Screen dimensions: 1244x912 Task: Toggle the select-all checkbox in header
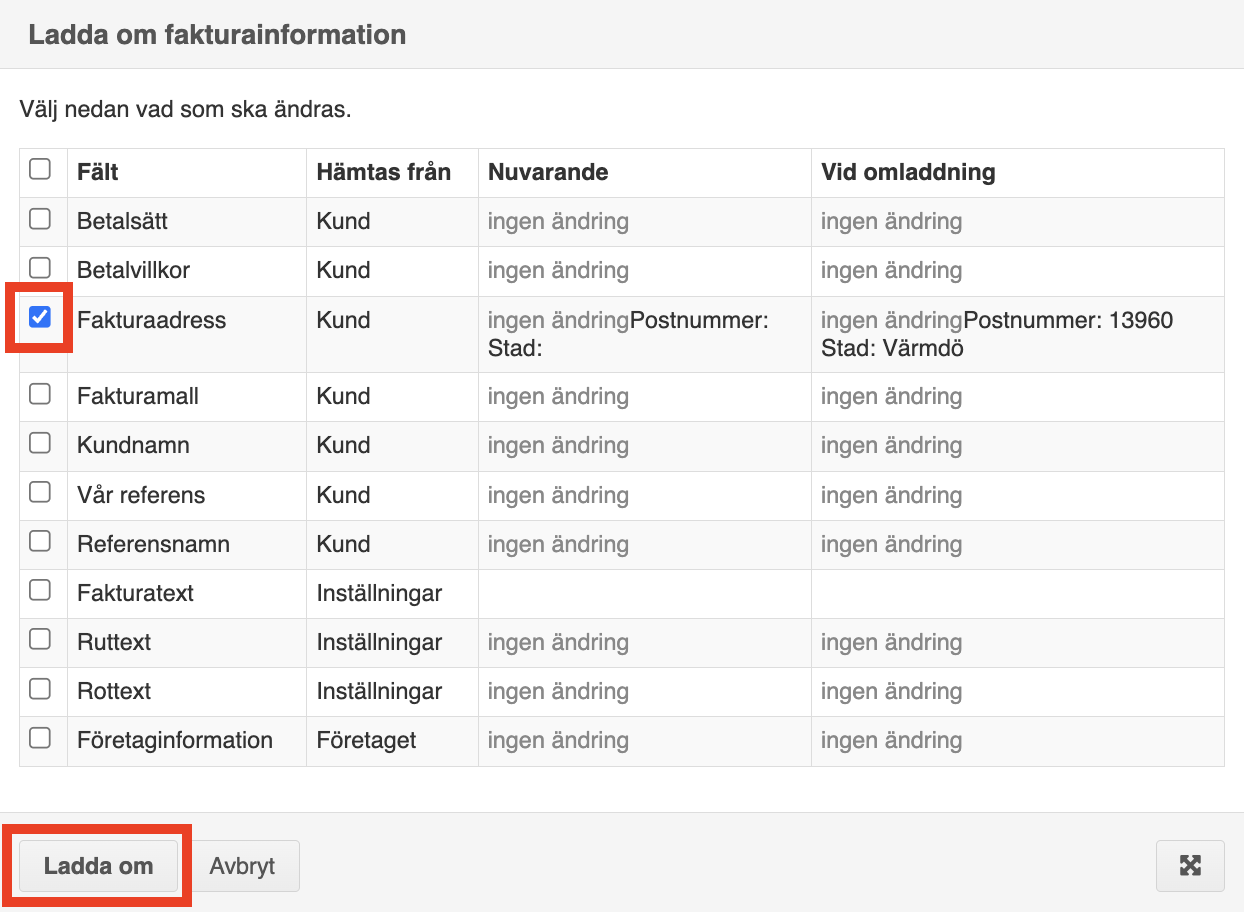coord(40,169)
